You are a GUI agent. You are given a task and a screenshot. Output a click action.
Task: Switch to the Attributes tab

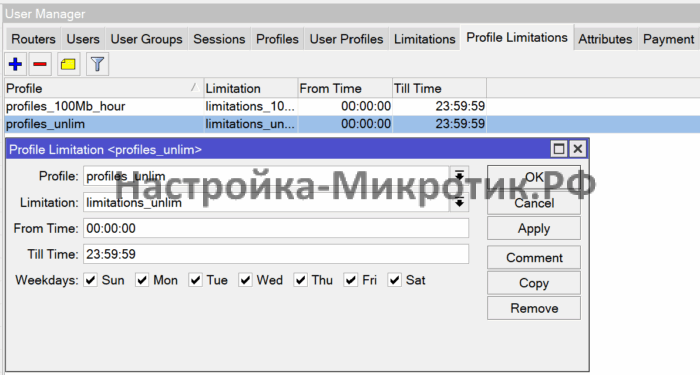tap(605, 39)
